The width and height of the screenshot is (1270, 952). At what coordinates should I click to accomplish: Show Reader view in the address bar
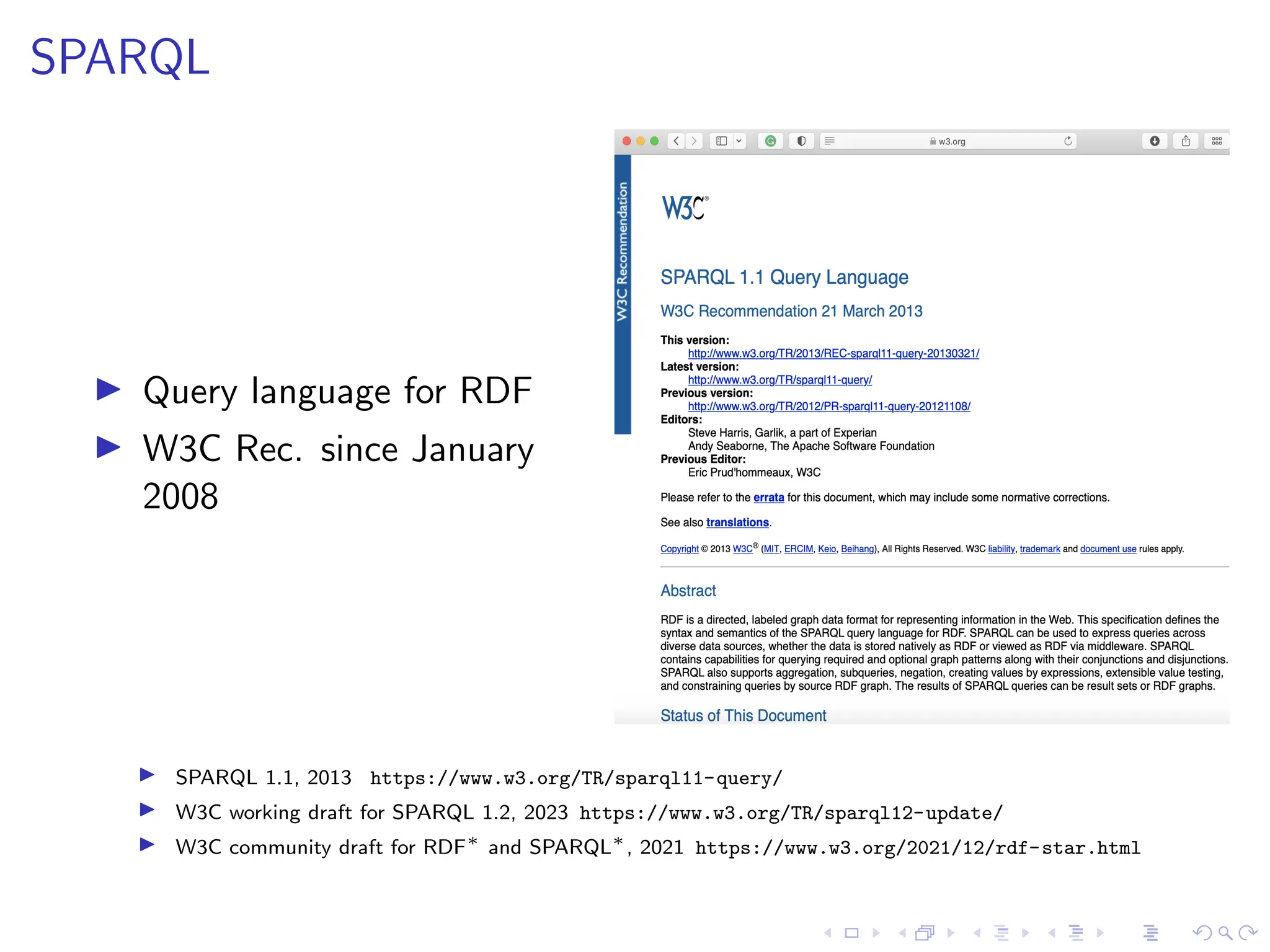pyautogui.click(x=830, y=141)
